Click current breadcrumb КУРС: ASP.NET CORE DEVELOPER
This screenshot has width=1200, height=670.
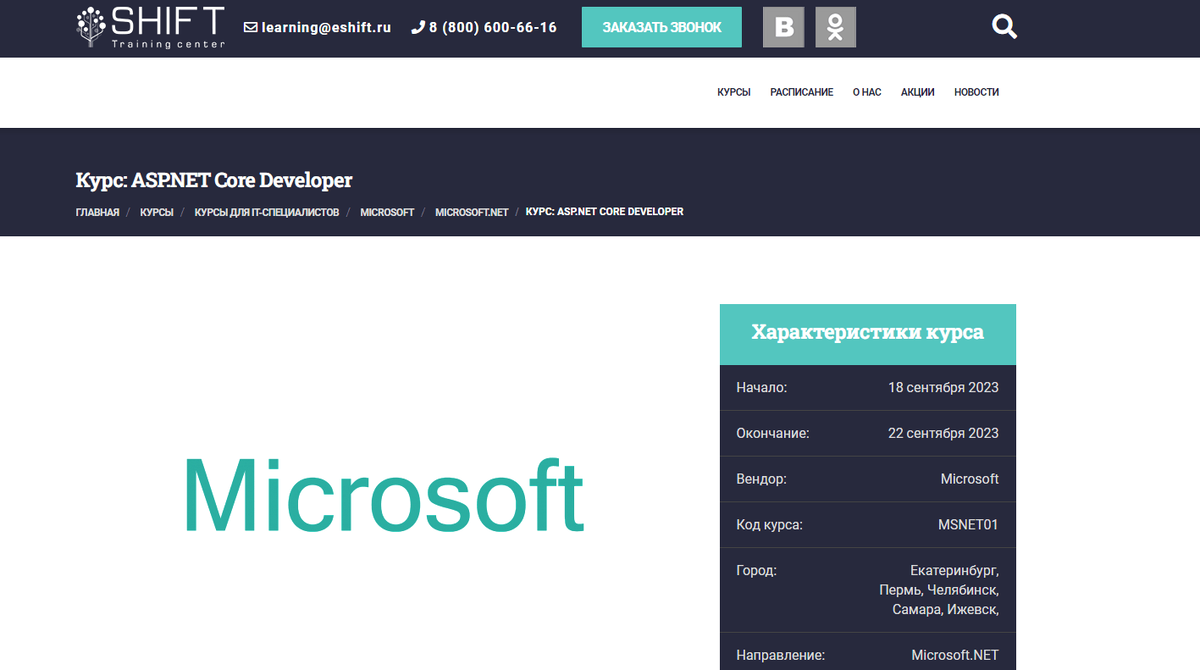tap(605, 212)
